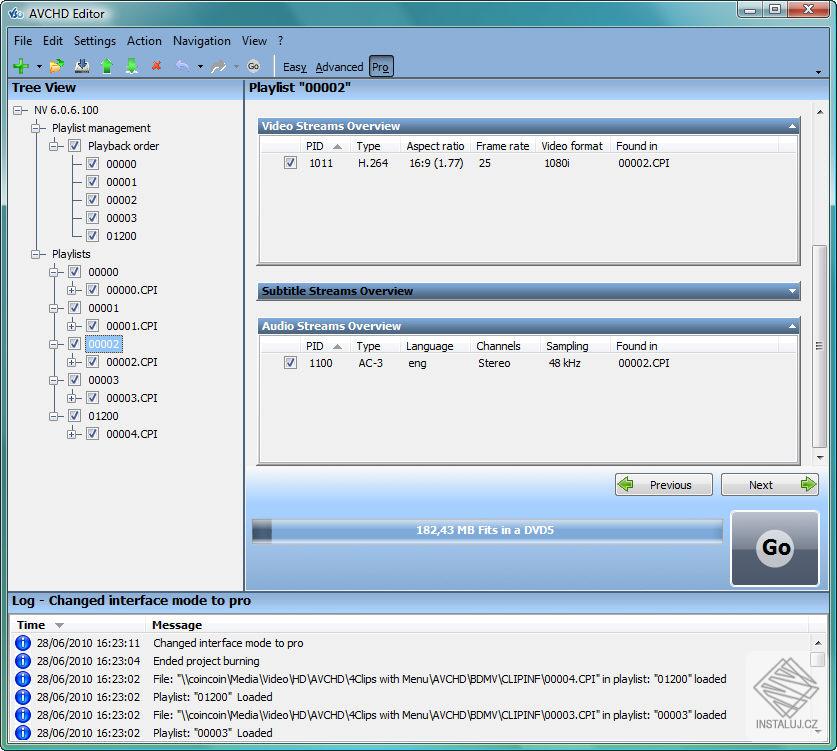
Task: Open the Settings menu
Action: [94, 41]
